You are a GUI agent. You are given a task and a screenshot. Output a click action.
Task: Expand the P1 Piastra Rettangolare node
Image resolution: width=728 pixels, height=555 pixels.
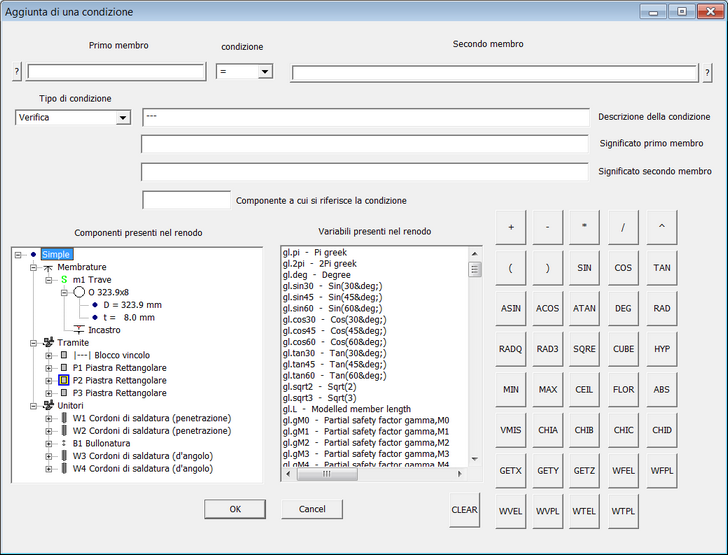coord(48,368)
